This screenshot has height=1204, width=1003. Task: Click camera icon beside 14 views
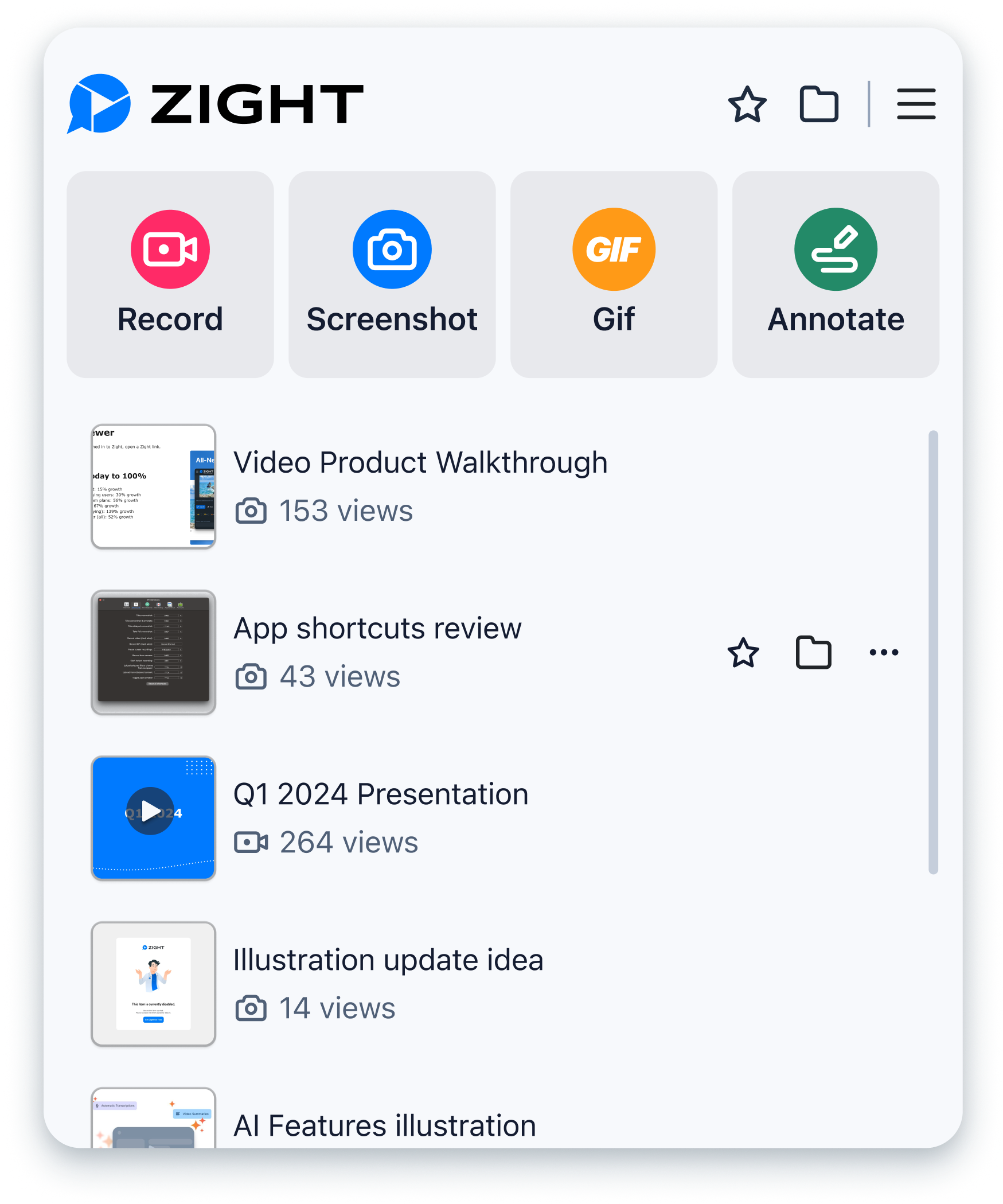coord(251,1008)
